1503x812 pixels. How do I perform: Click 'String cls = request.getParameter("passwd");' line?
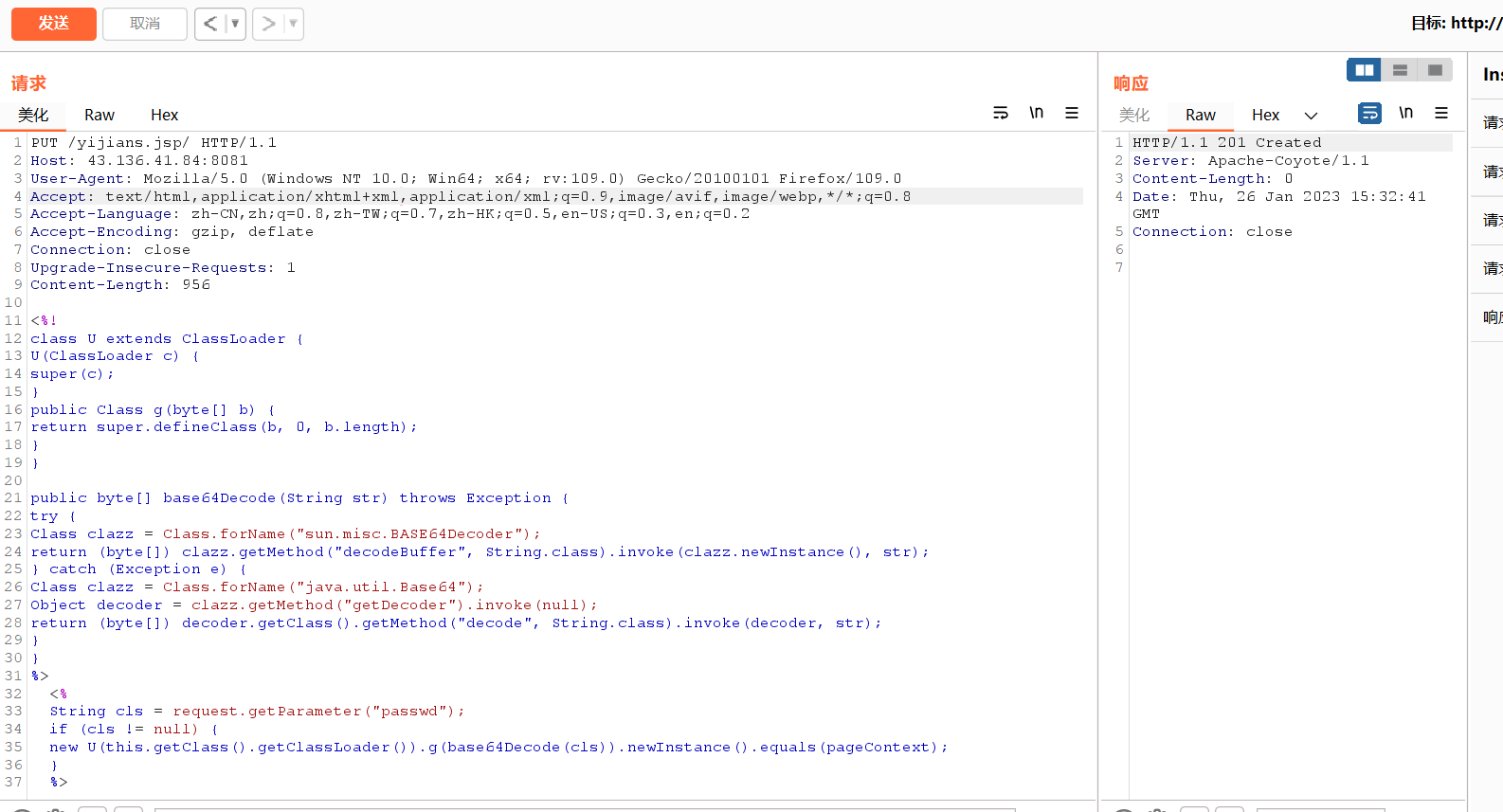[x=257, y=712]
